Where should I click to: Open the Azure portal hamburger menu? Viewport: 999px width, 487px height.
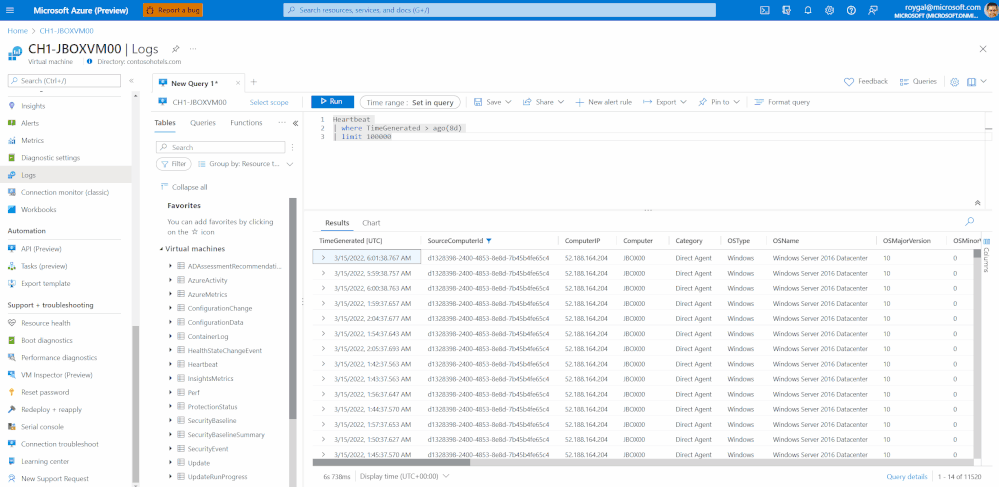10,10
